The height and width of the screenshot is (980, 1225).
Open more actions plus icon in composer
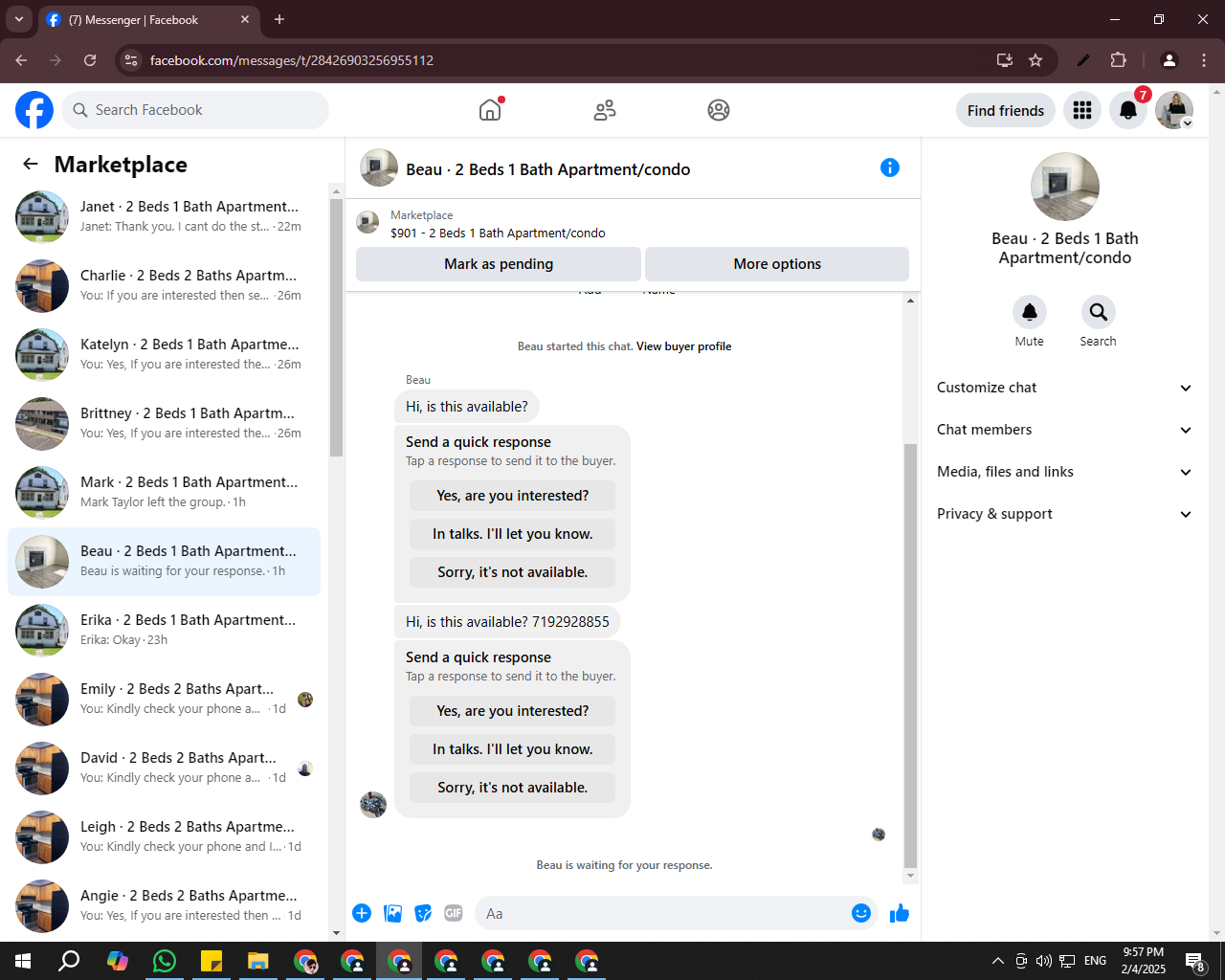coord(362,913)
